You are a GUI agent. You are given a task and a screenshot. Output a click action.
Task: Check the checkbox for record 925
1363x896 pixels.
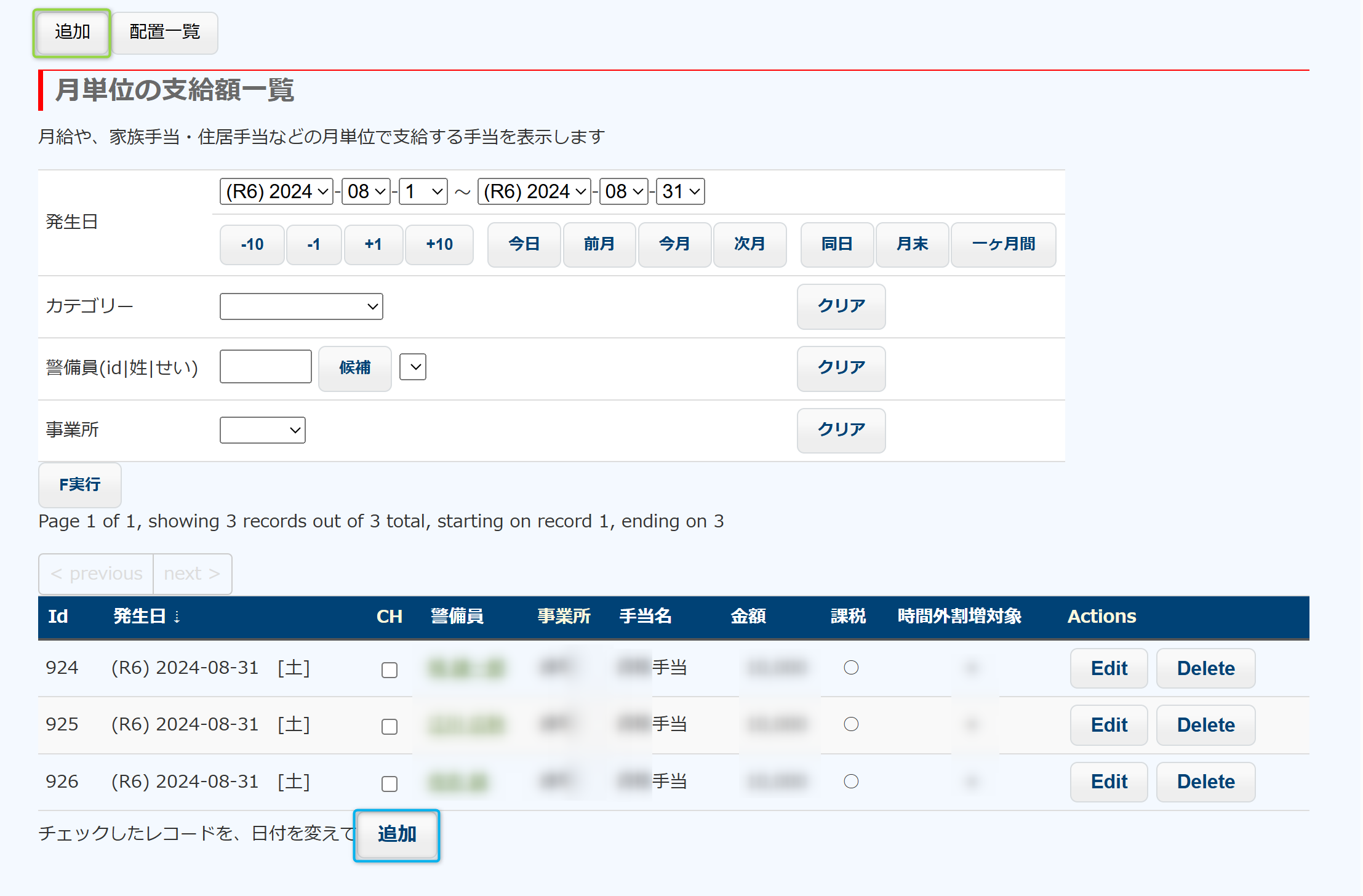coord(389,726)
